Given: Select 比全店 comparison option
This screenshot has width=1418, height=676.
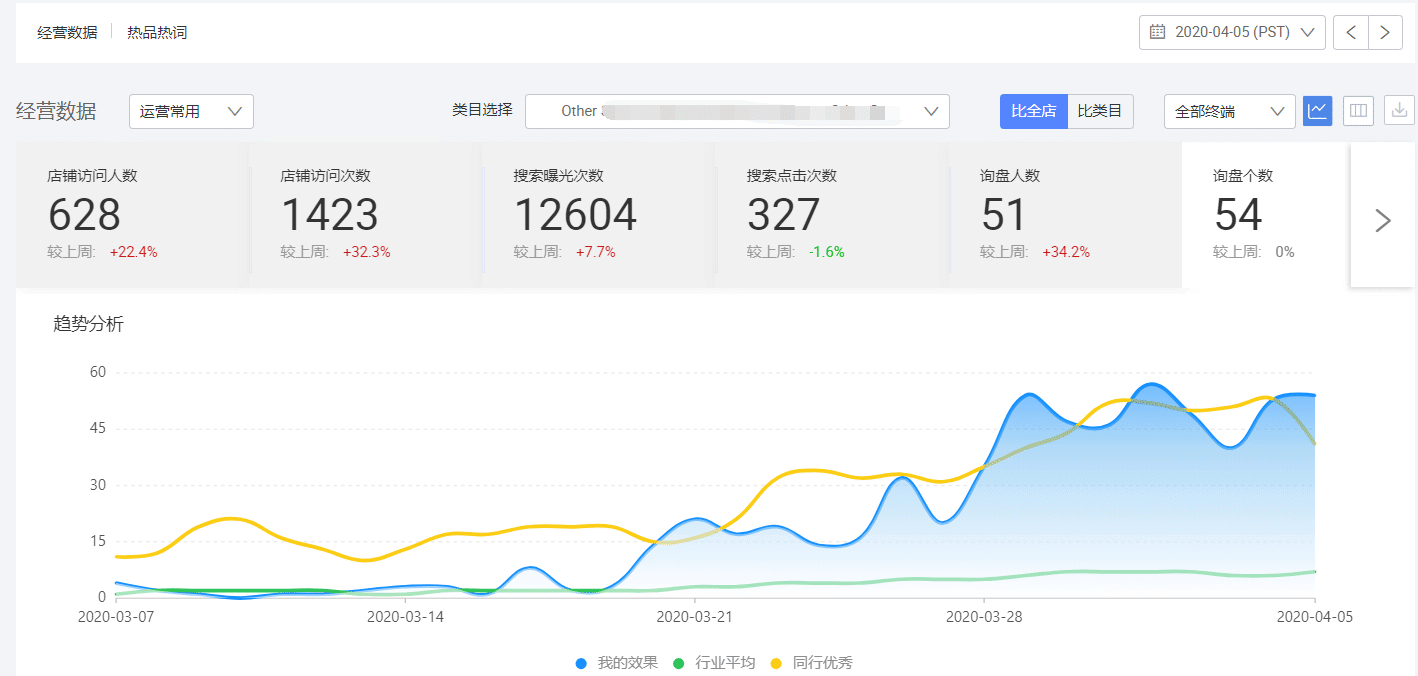Looking at the screenshot, I should coord(1033,111).
